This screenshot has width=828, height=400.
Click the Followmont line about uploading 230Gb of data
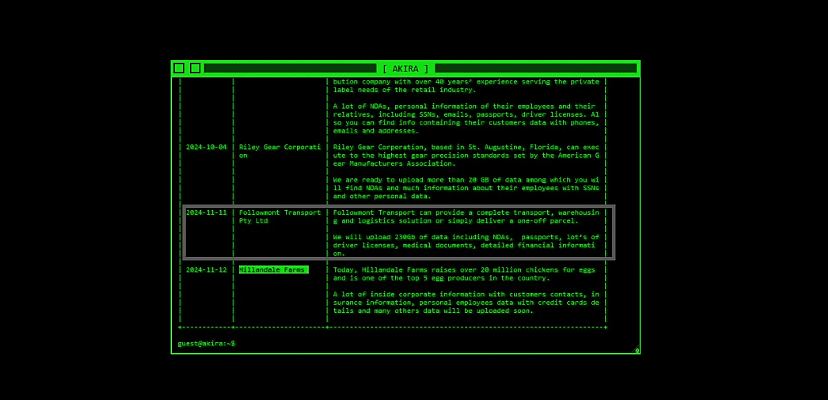point(466,237)
